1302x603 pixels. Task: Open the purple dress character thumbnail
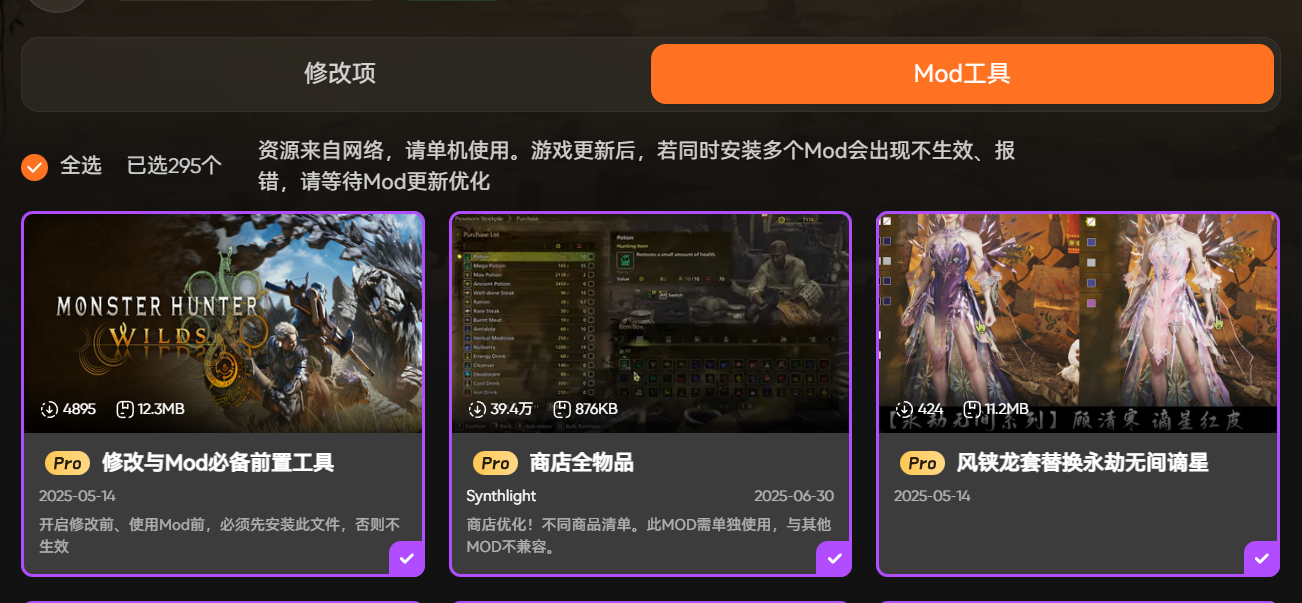click(1078, 323)
